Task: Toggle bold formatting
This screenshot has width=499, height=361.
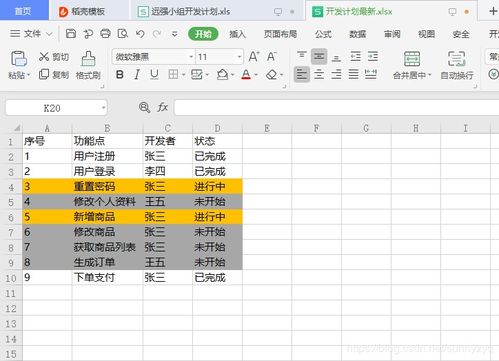Action: click(x=120, y=74)
